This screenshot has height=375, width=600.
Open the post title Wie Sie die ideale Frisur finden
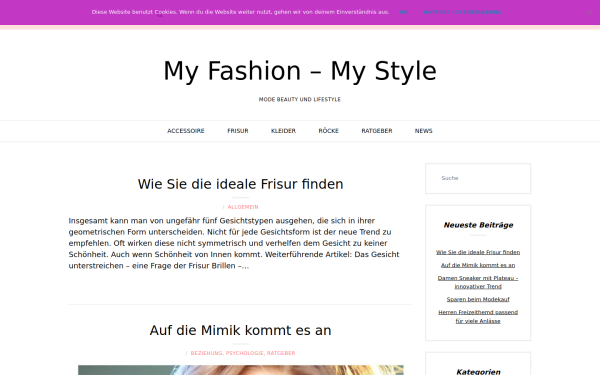(x=240, y=184)
